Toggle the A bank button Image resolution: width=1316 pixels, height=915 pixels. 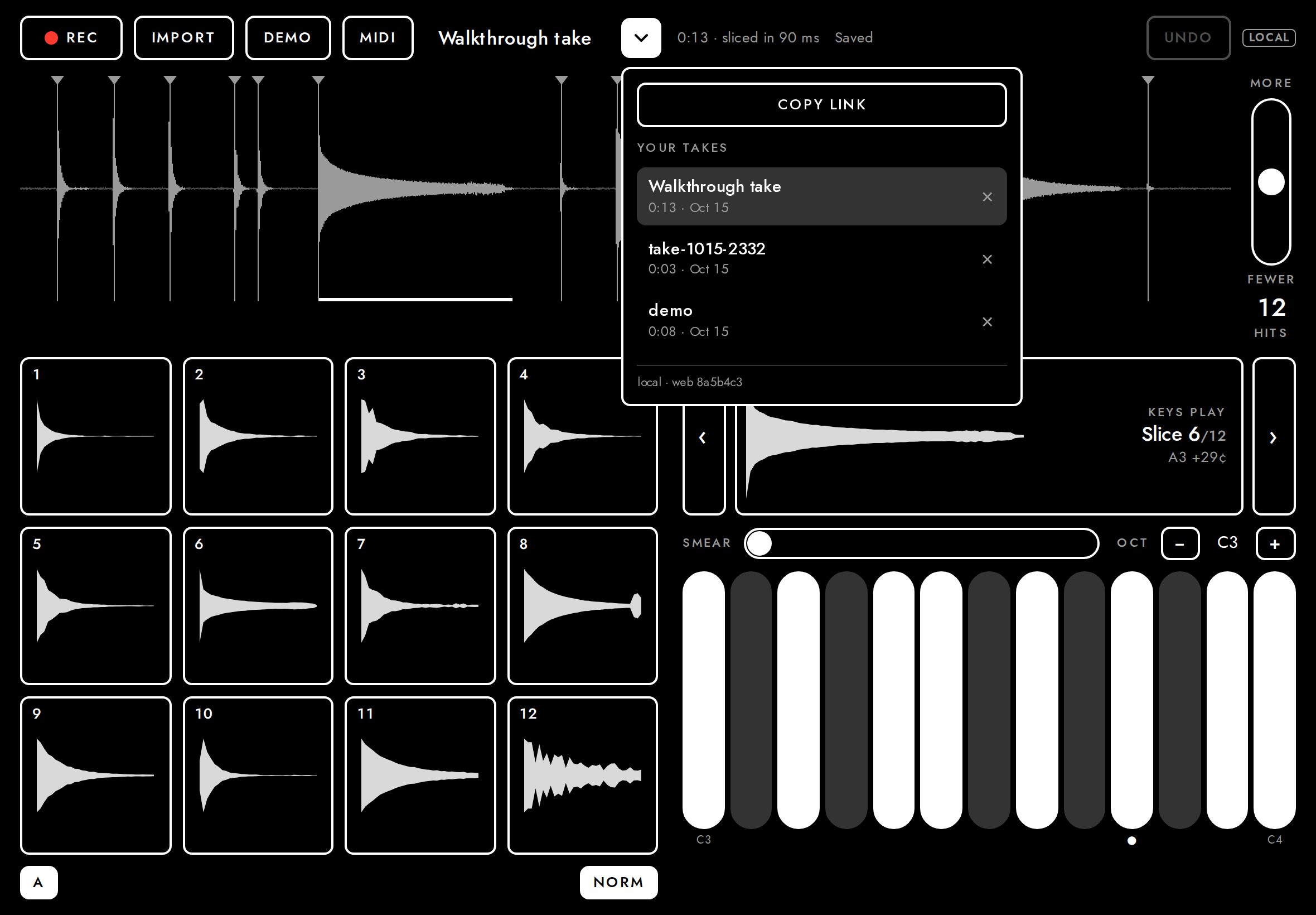[38, 882]
